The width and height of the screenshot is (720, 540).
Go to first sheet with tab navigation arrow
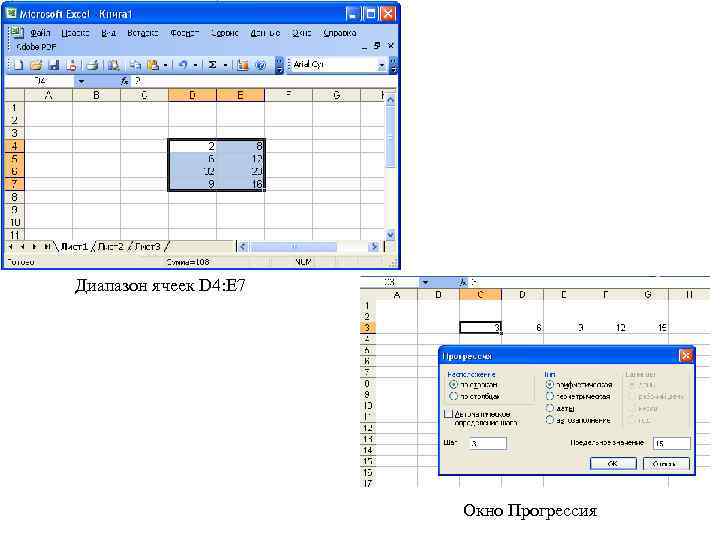tap(11, 247)
